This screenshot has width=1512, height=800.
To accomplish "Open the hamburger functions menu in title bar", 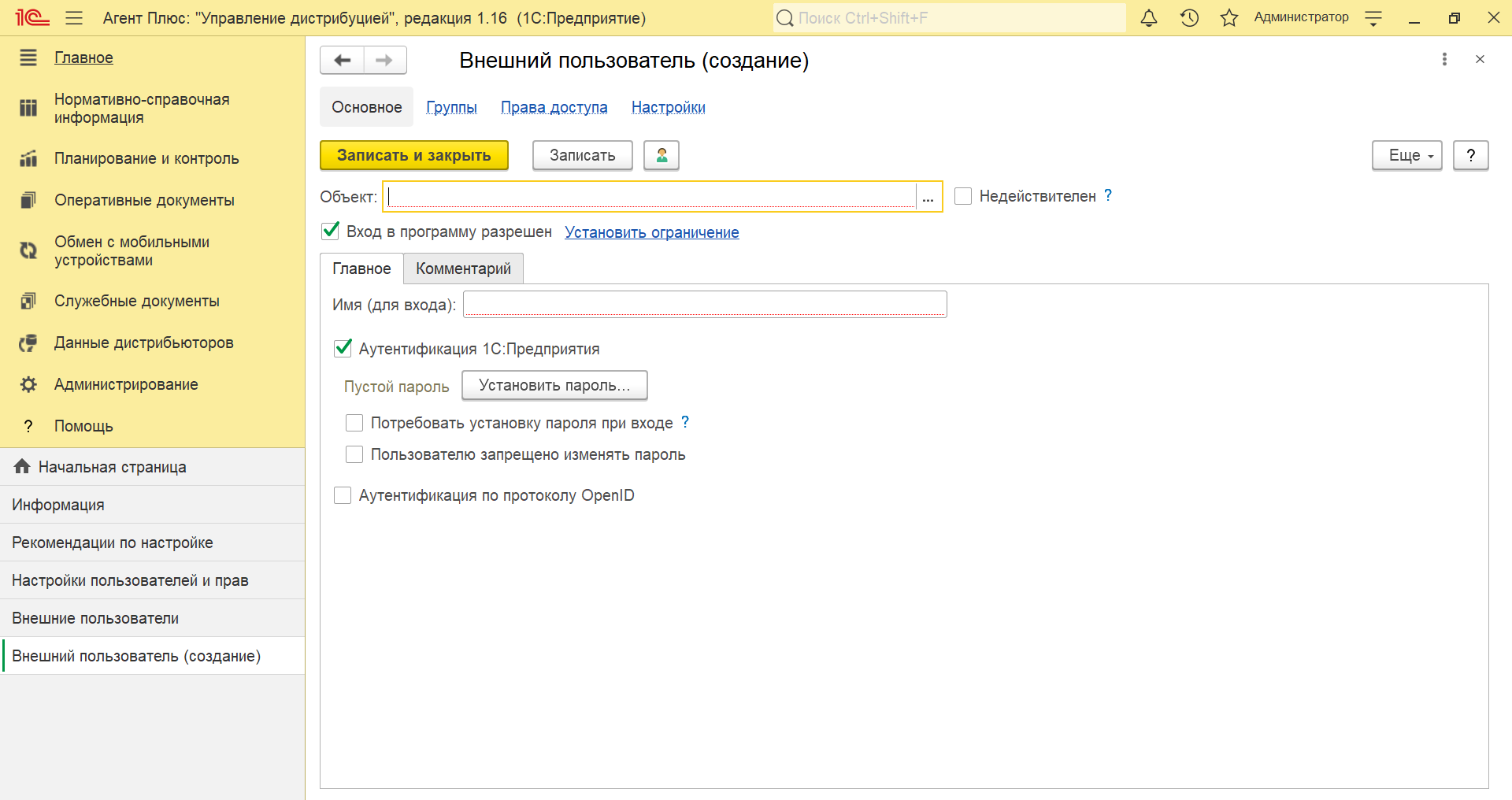I will [x=74, y=18].
